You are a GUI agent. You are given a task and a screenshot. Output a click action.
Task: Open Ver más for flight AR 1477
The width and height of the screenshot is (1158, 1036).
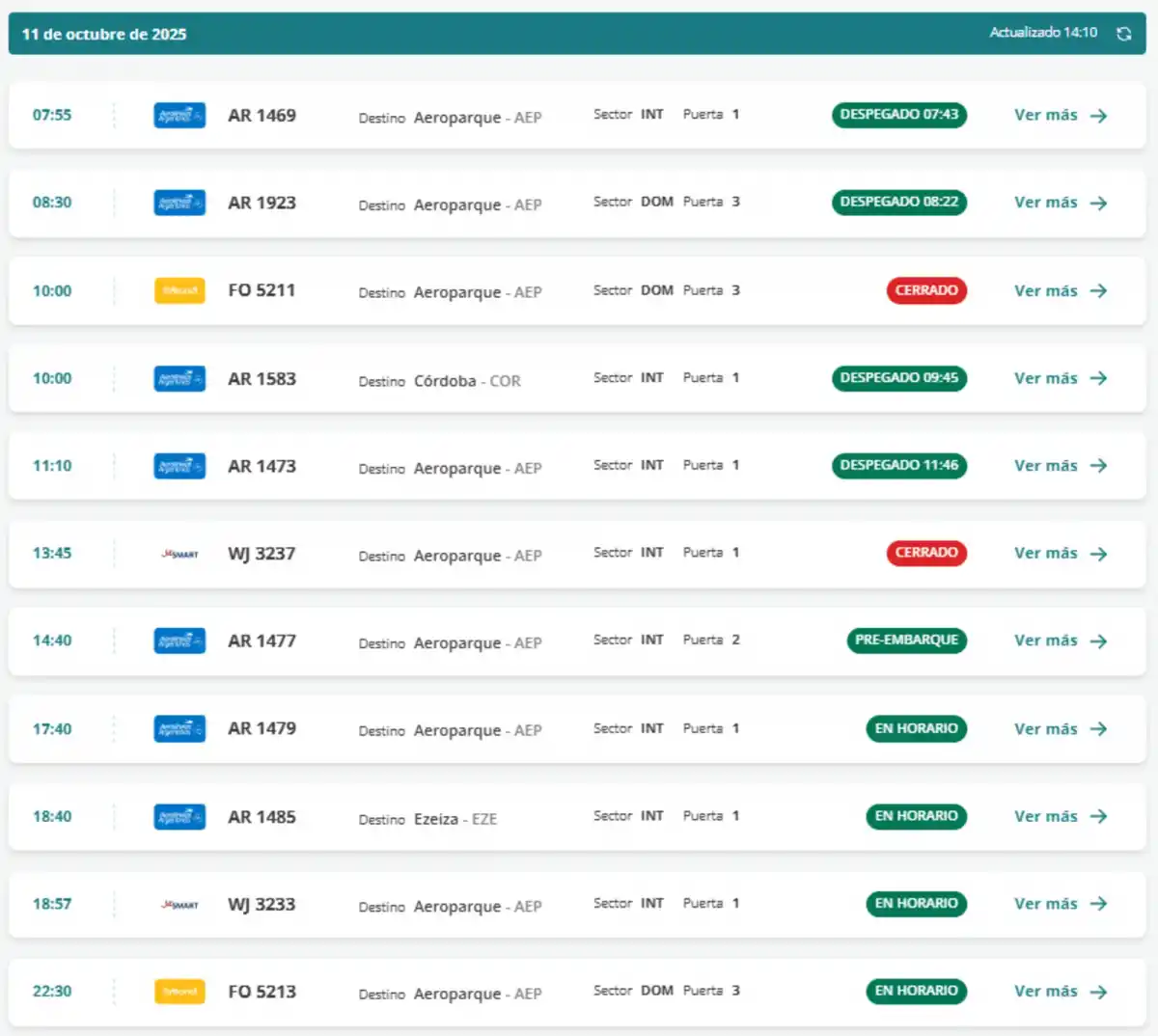click(x=1061, y=641)
